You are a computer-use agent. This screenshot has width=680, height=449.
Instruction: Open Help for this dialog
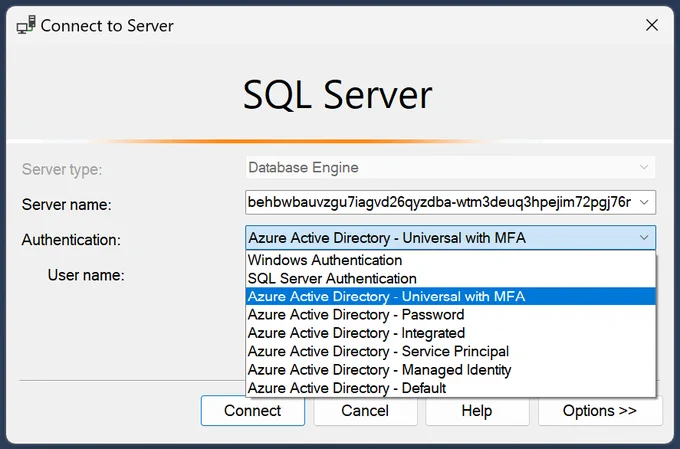coord(477,411)
